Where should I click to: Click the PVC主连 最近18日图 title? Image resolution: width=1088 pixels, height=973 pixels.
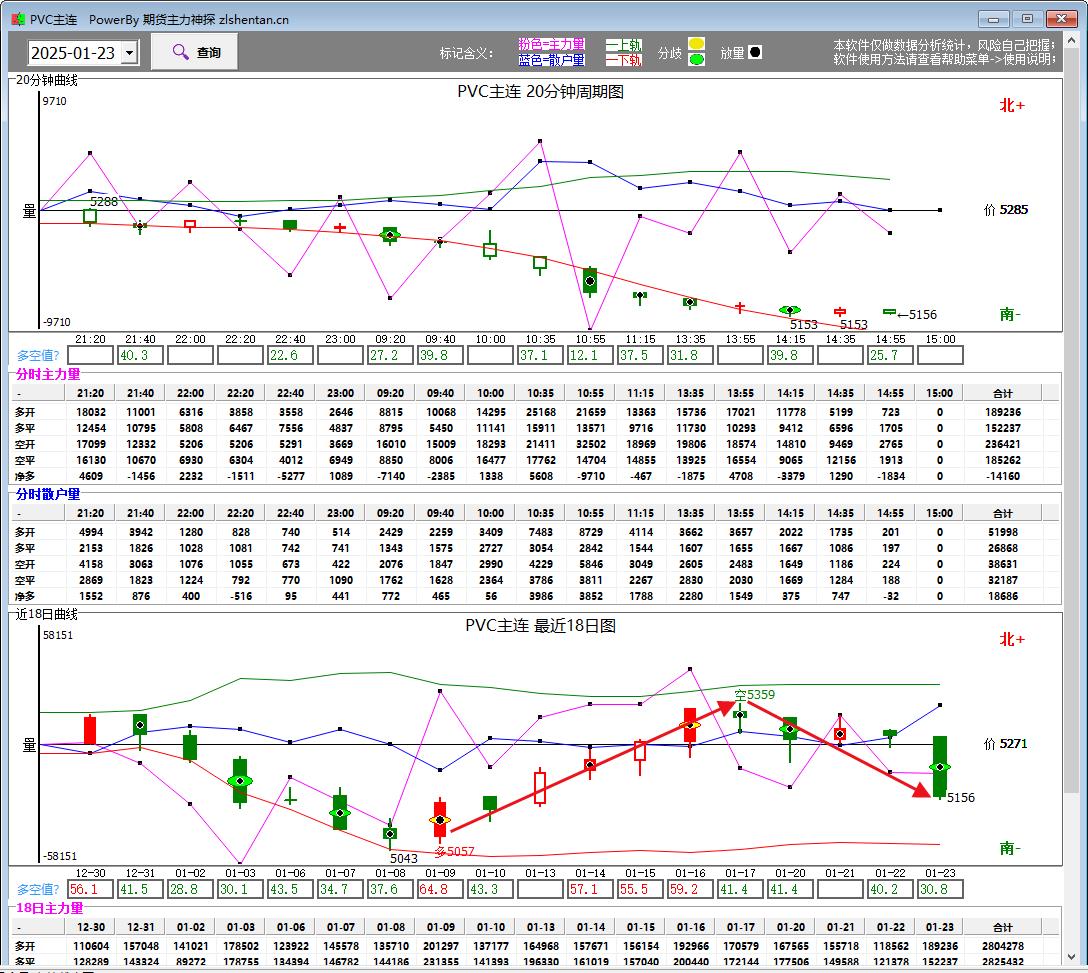click(541, 626)
